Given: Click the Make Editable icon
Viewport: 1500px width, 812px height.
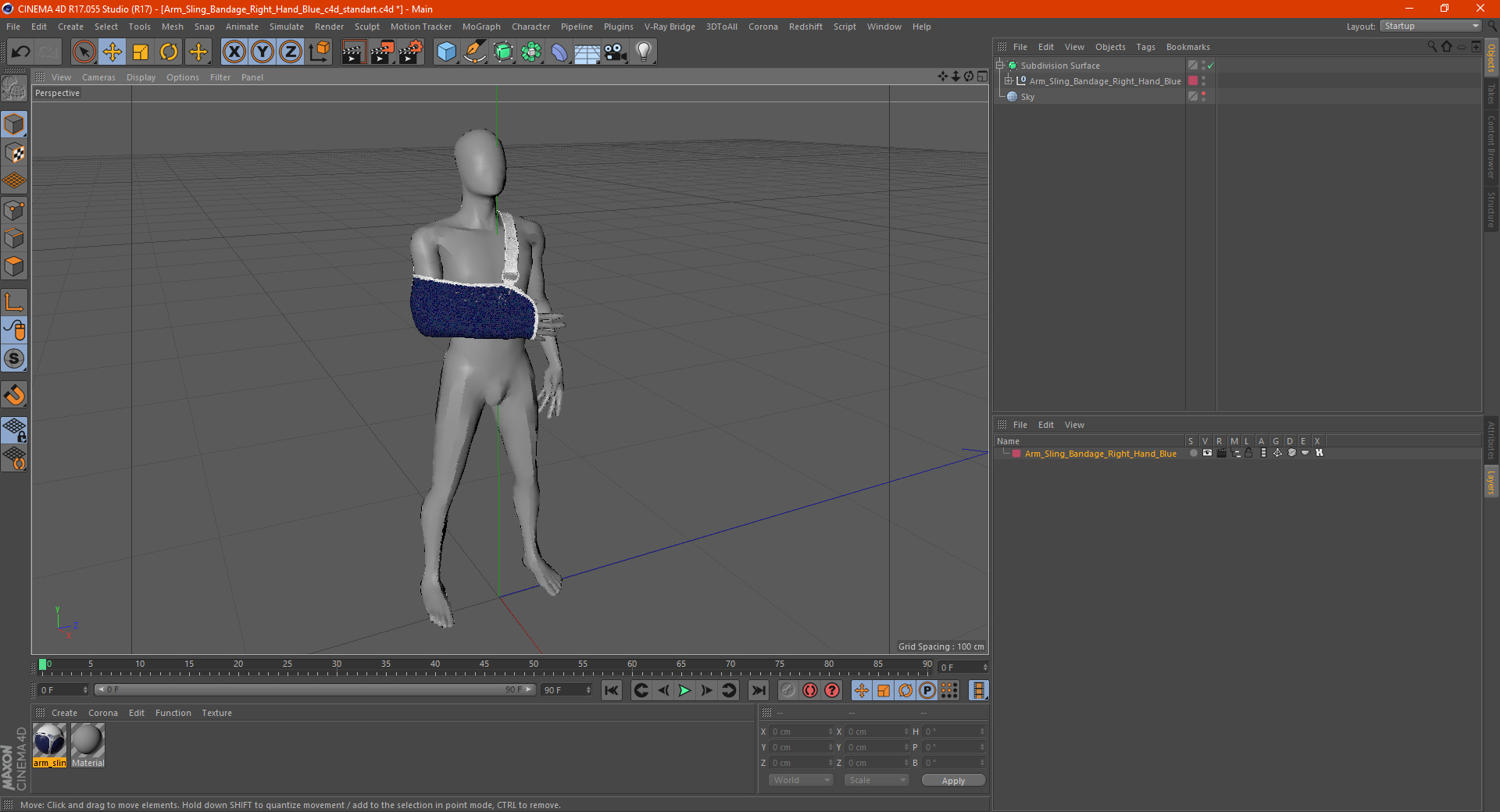Looking at the screenshot, I should 14,90.
